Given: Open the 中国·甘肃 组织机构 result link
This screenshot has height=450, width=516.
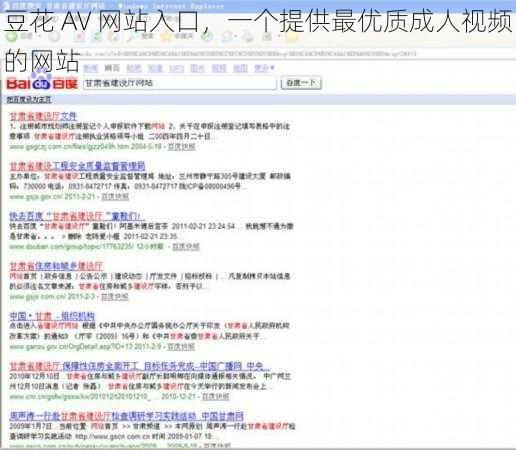Looking at the screenshot, I should click(x=52, y=316).
